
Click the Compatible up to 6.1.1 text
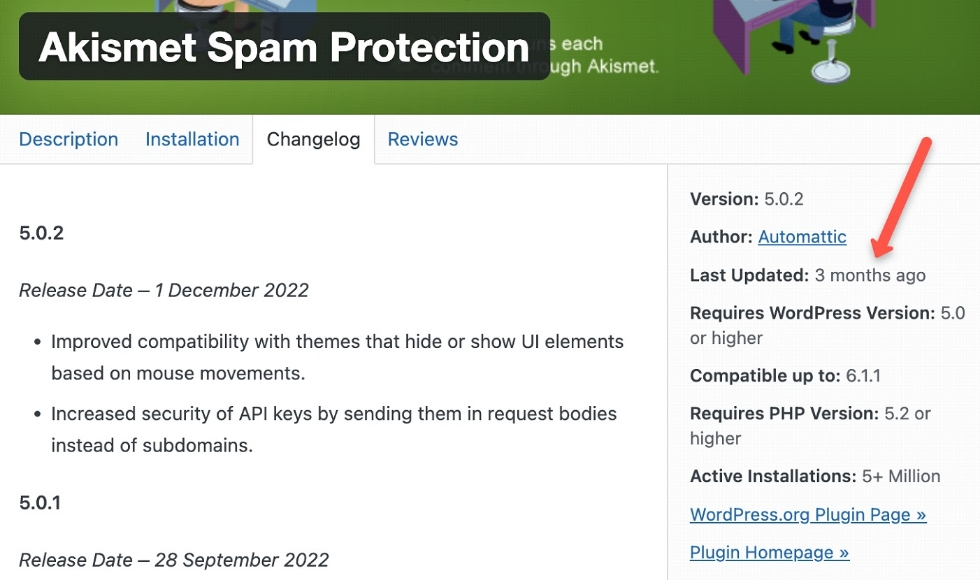coord(785,376)
